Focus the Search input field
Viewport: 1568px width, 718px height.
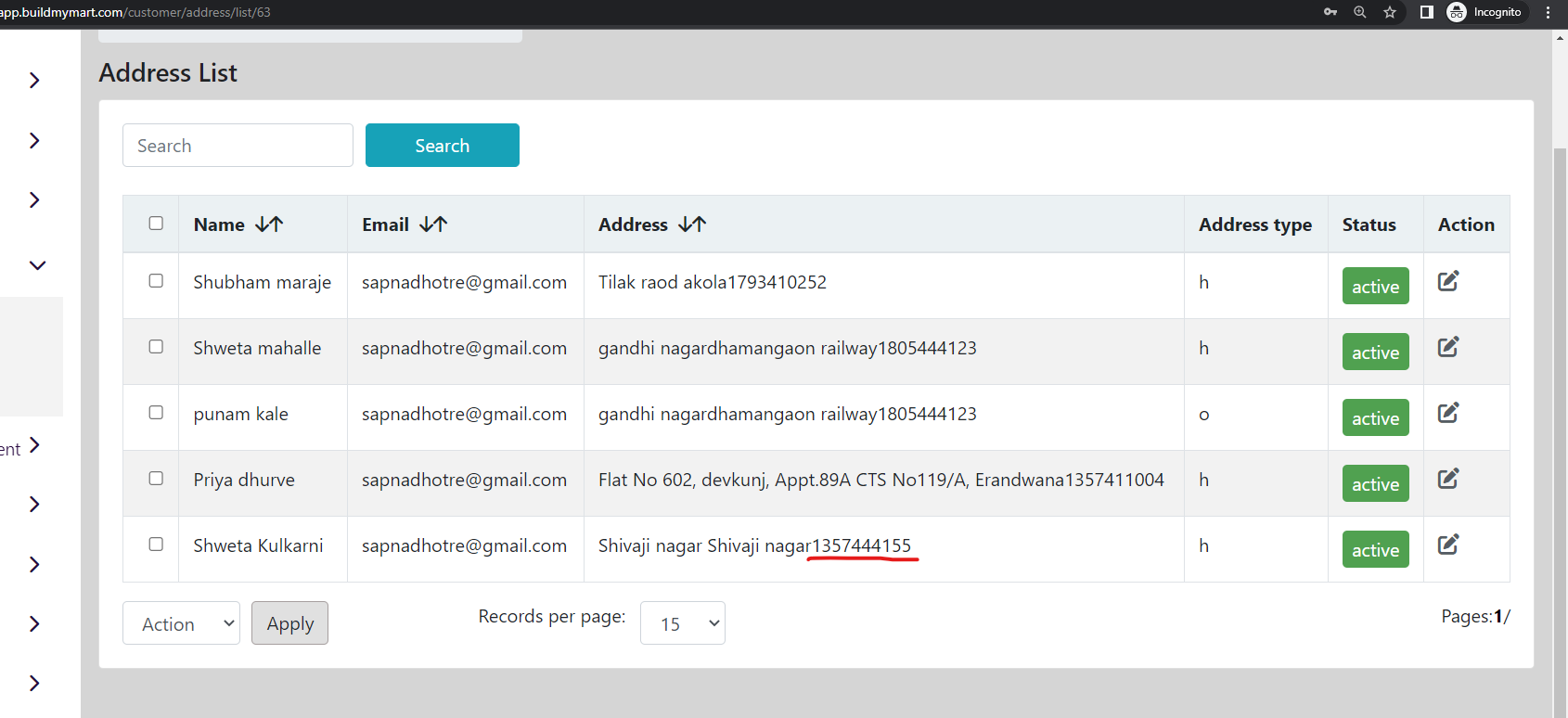pos(238,146)
